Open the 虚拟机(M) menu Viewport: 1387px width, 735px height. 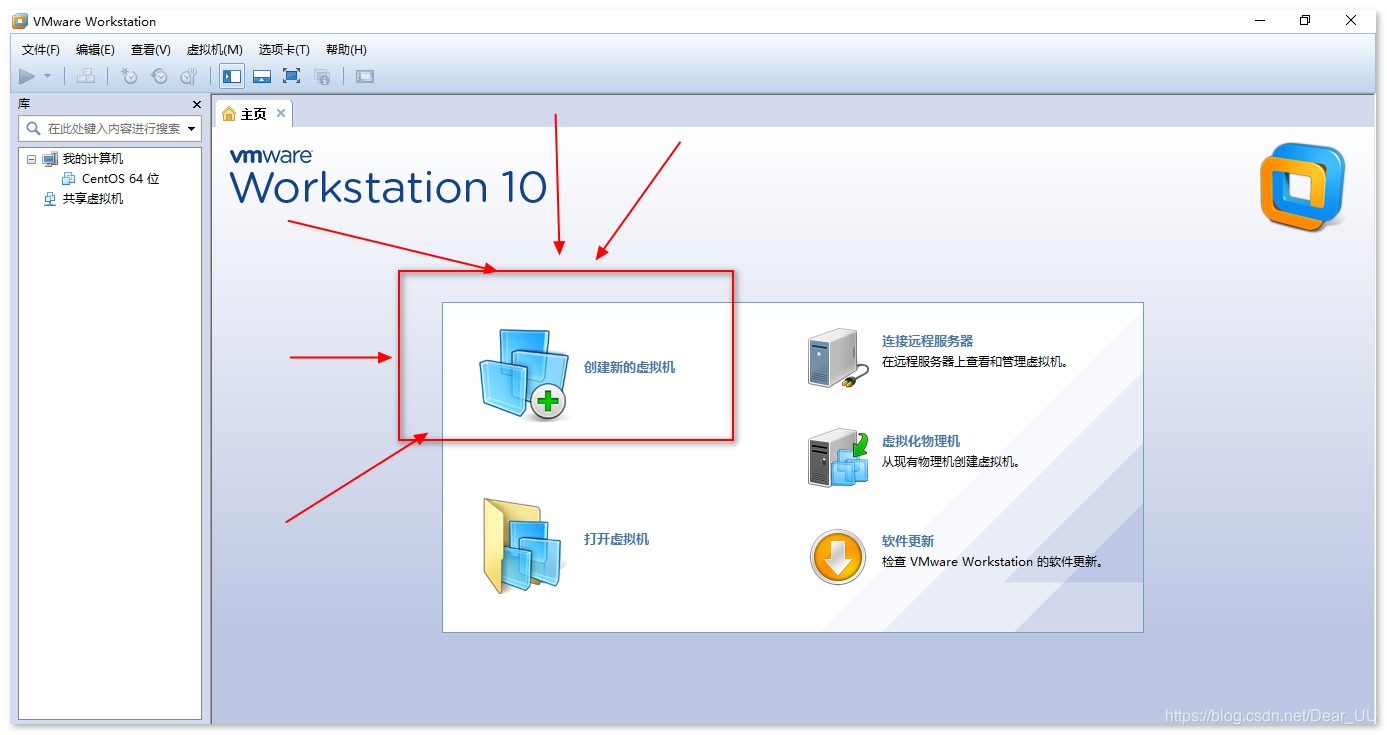coord(215,50)
